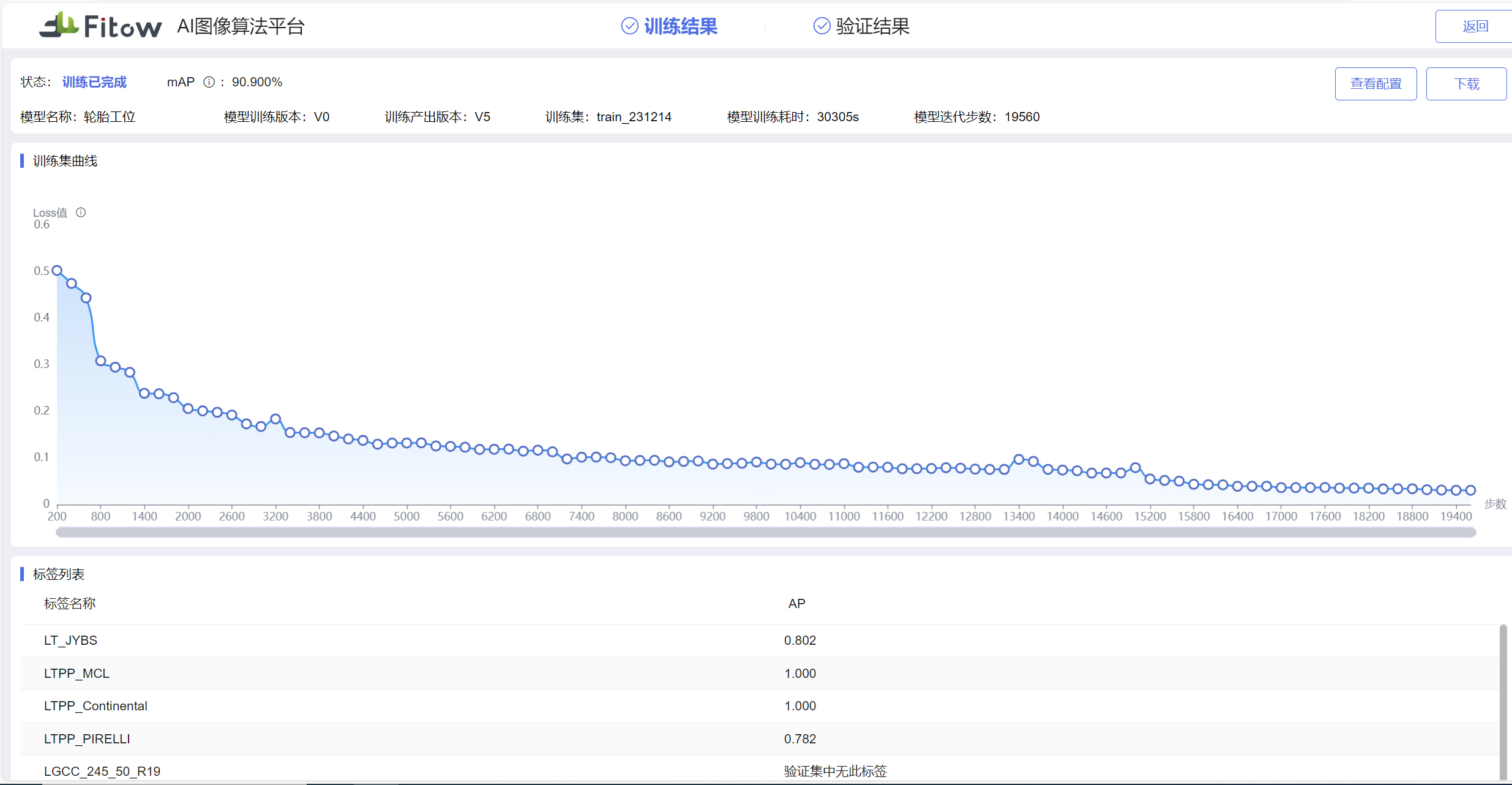Image resolution: width=1512 pixels, height=785 pixels.
Task: Click the 返回 button
Action: click(x=1474, y=26)
